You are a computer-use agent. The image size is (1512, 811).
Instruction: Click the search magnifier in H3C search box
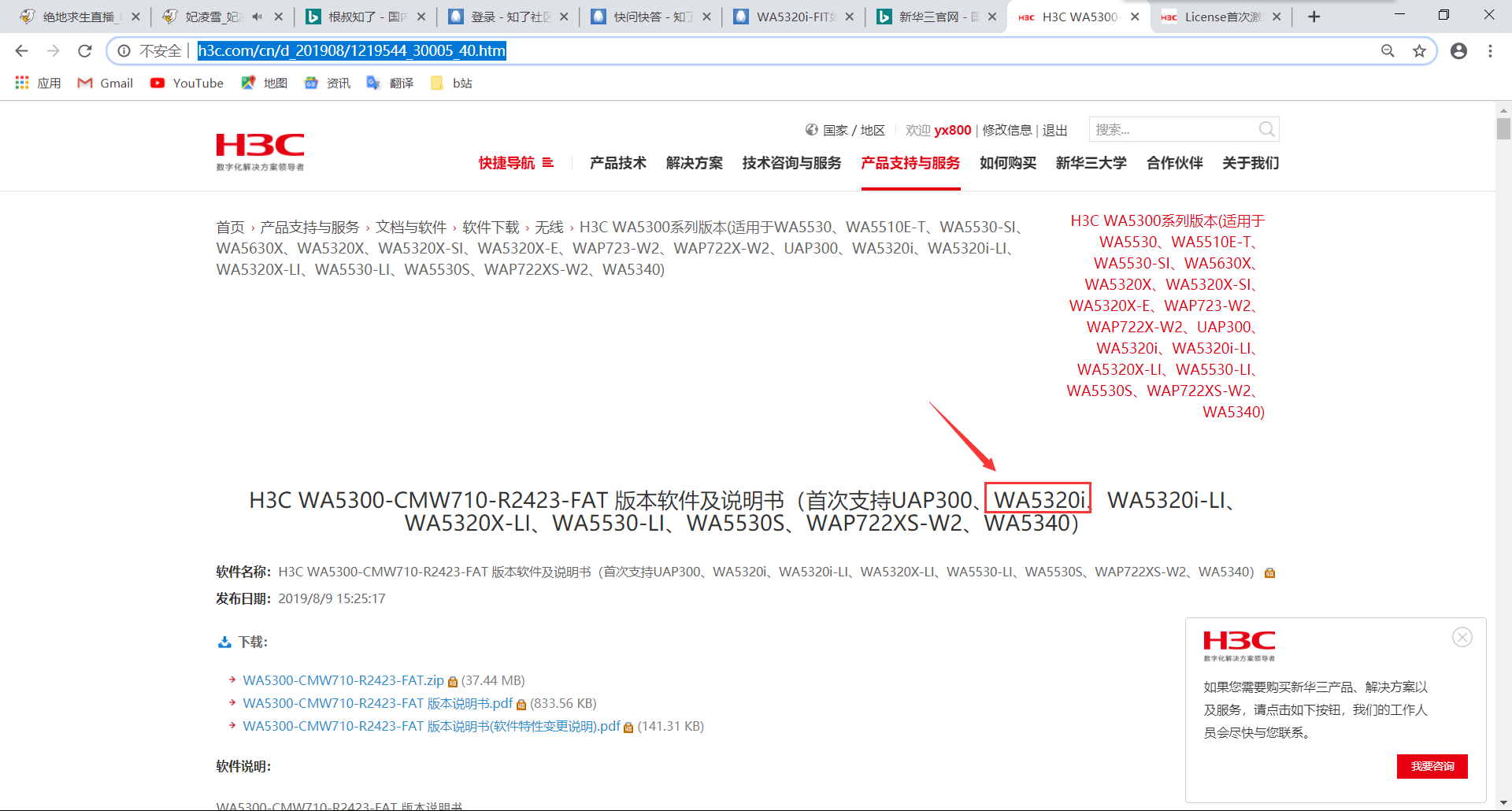coord(1266,129)
